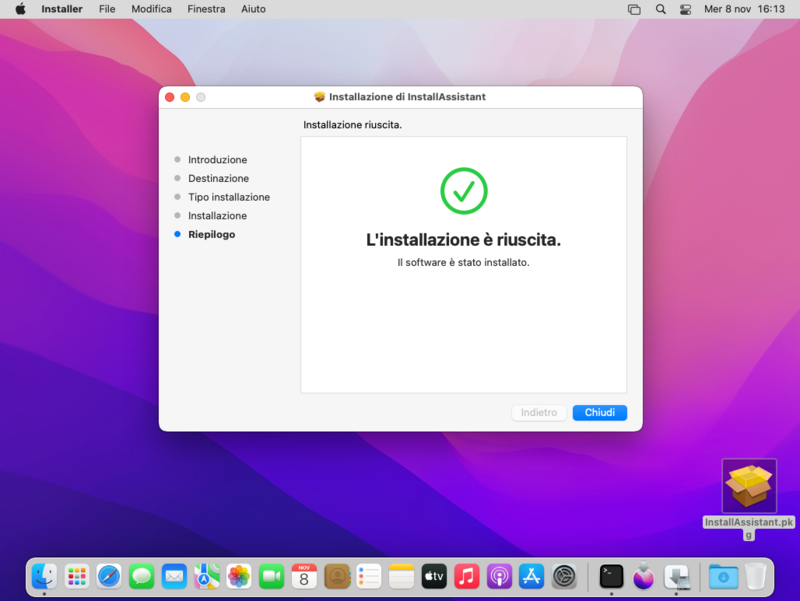Click the 'L'installazione è riuscita.' headline
The width and height of the screenshot is (800, 601).
(463, 240)
